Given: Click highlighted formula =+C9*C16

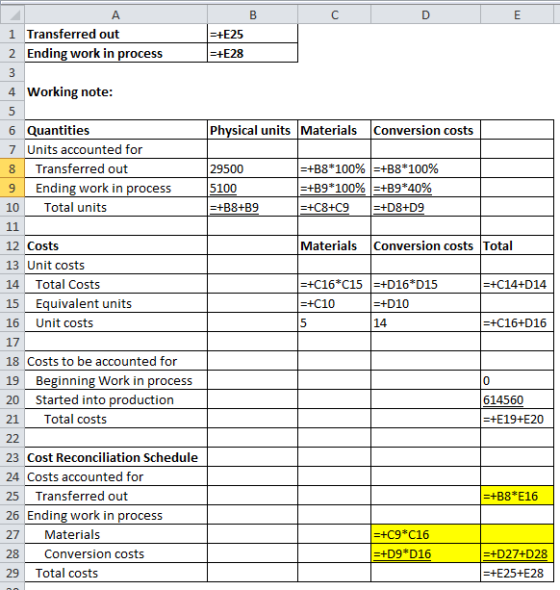Looking at the screenshot, I should click(425, 534).
